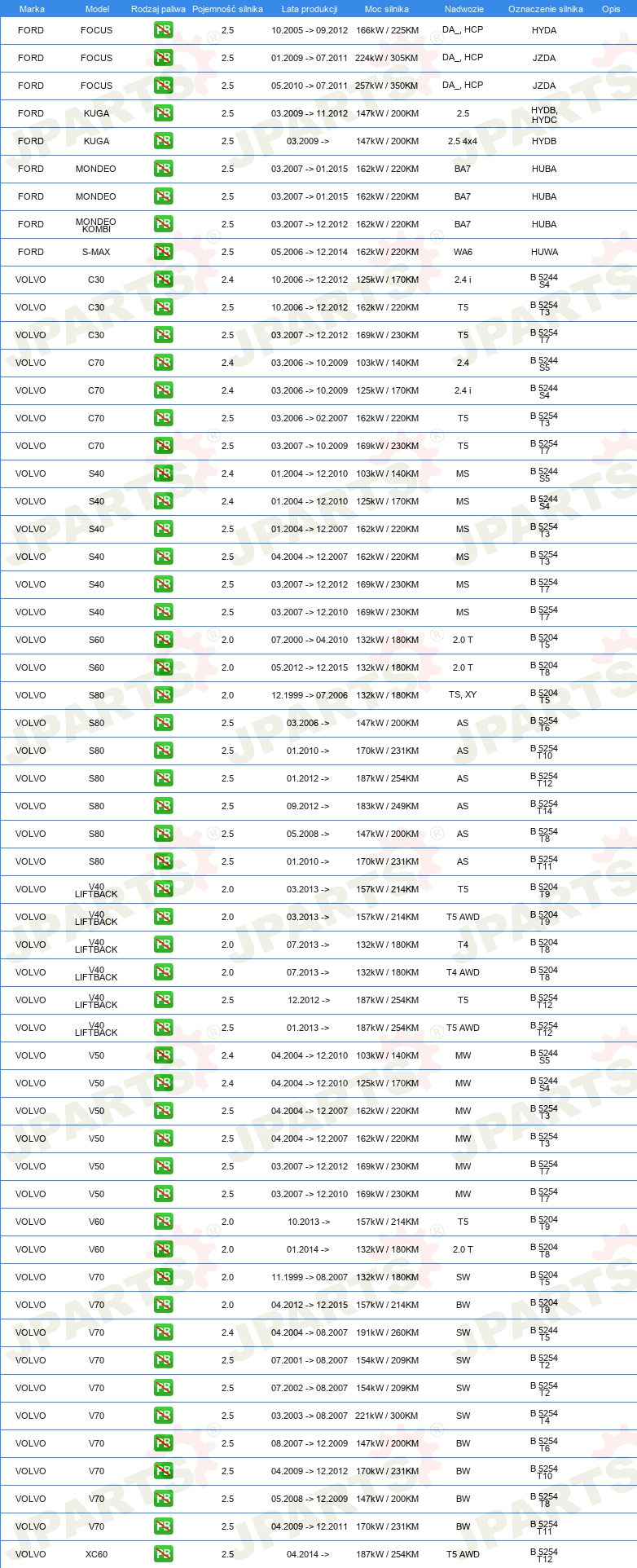Select the '09.2012 ->' production cell

click(x=308, y=806)
